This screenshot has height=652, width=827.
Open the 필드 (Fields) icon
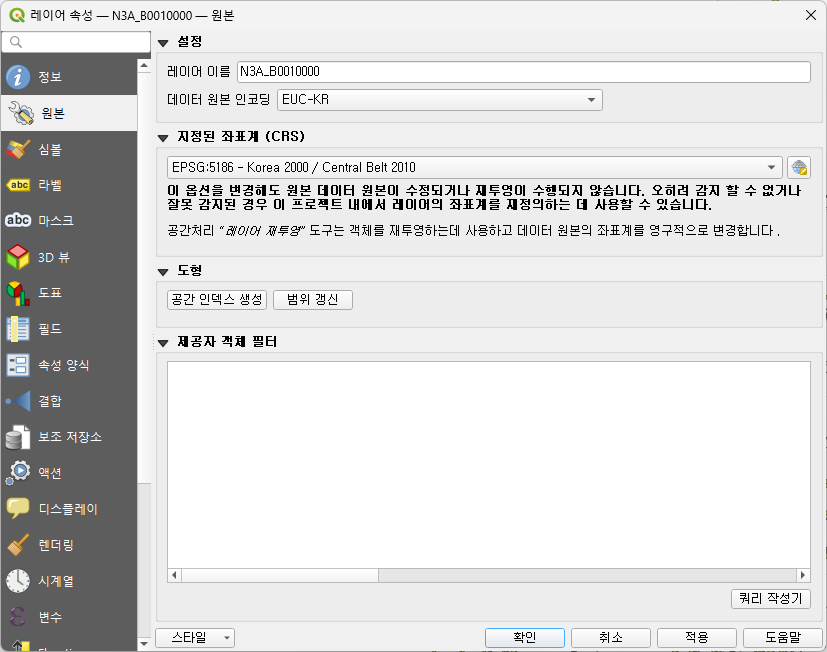point(18,329)
